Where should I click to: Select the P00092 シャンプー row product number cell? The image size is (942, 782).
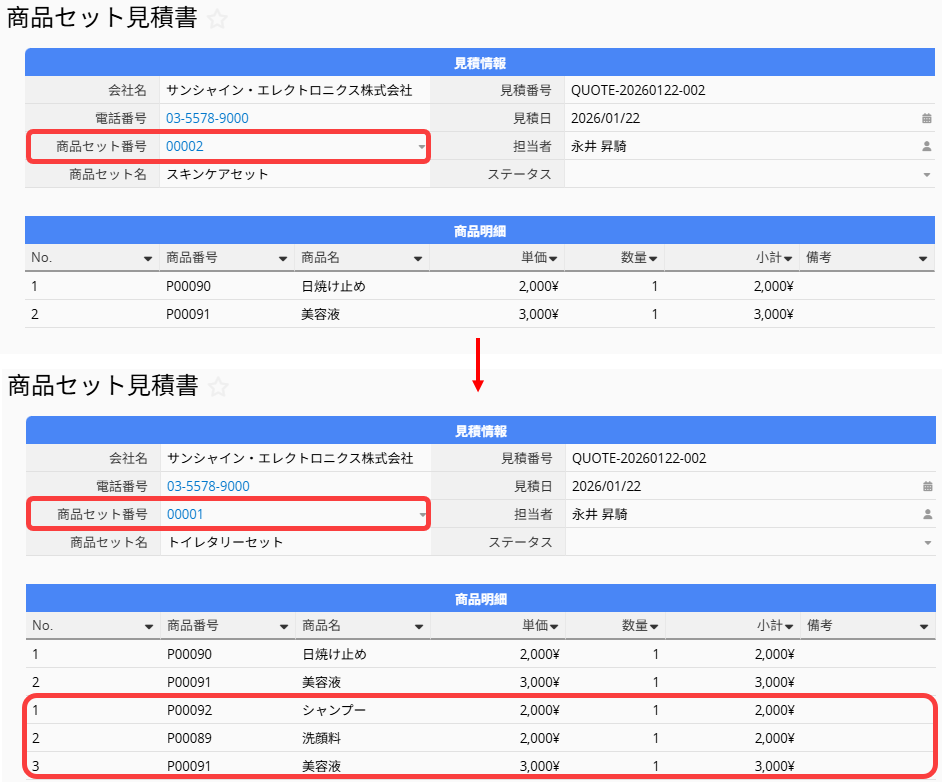pyautogui.click(x=189, y=710)
